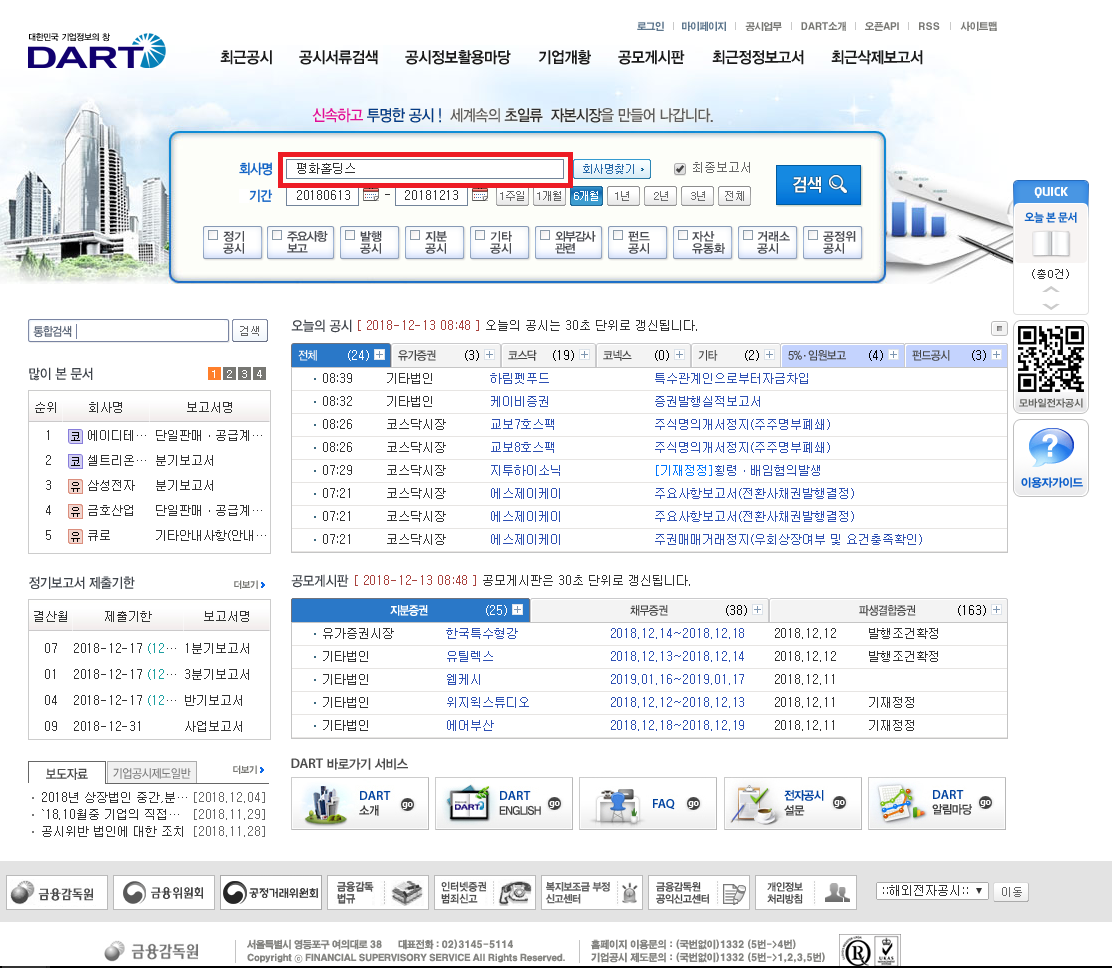Viewport: 1112px width, 968px height.
Task: Open the 최근공시 menu
Action: pyautogui.click(x=246, y=57)
